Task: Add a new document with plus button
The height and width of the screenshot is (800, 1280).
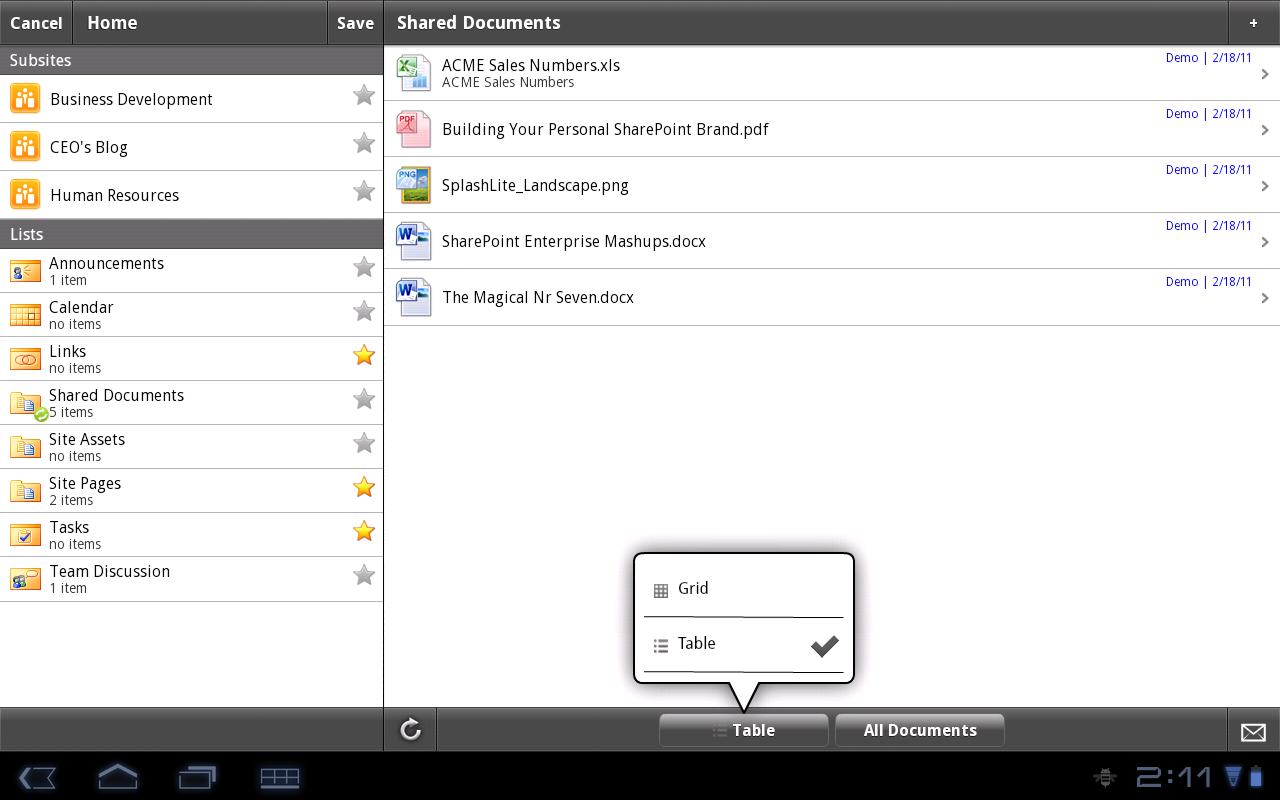Action: [1253, 22]
